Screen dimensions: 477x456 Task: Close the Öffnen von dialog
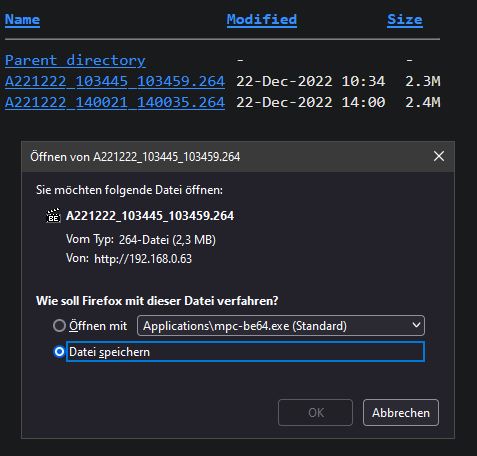(x=439, y=156)
